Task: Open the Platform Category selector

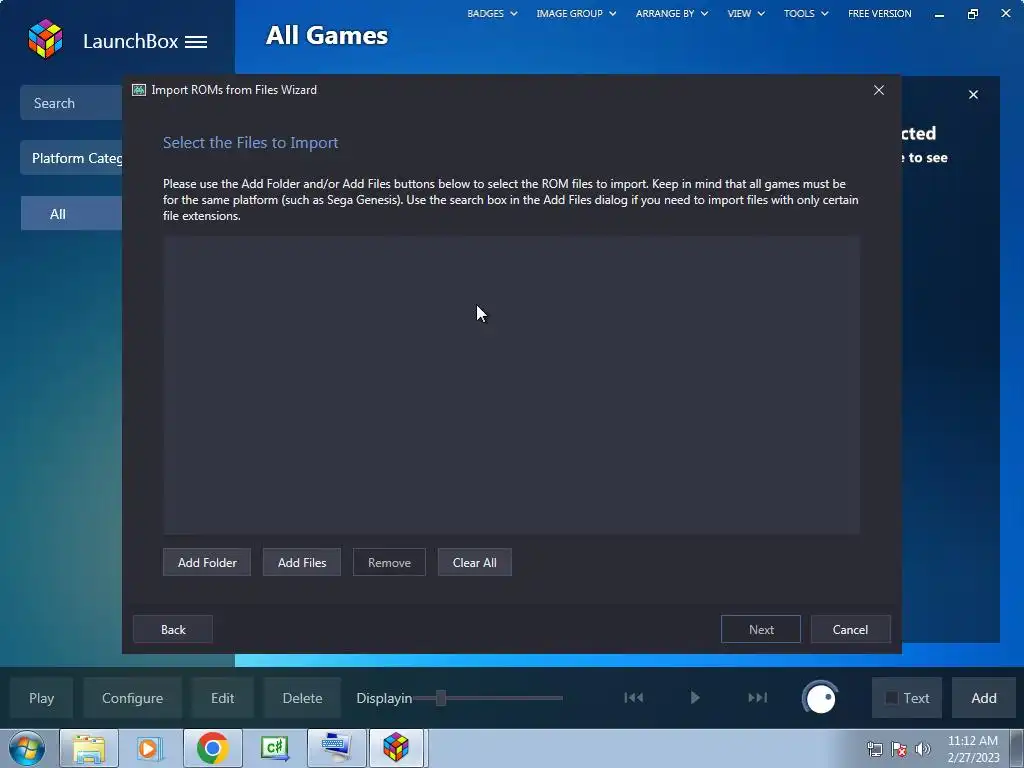Action: click(x=71, y=158)
